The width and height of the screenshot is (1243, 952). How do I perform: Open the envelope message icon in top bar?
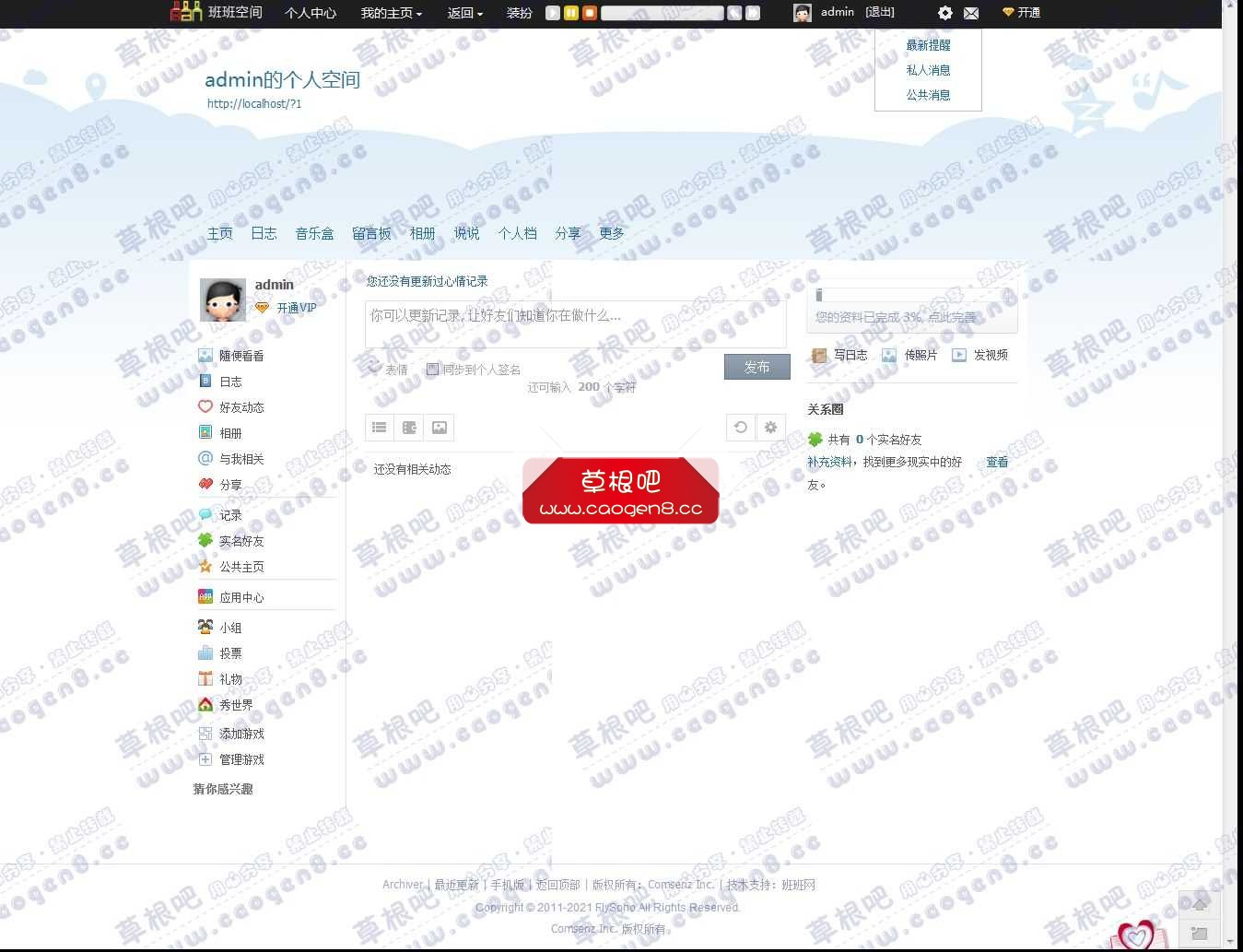click(x=971, y=13)
